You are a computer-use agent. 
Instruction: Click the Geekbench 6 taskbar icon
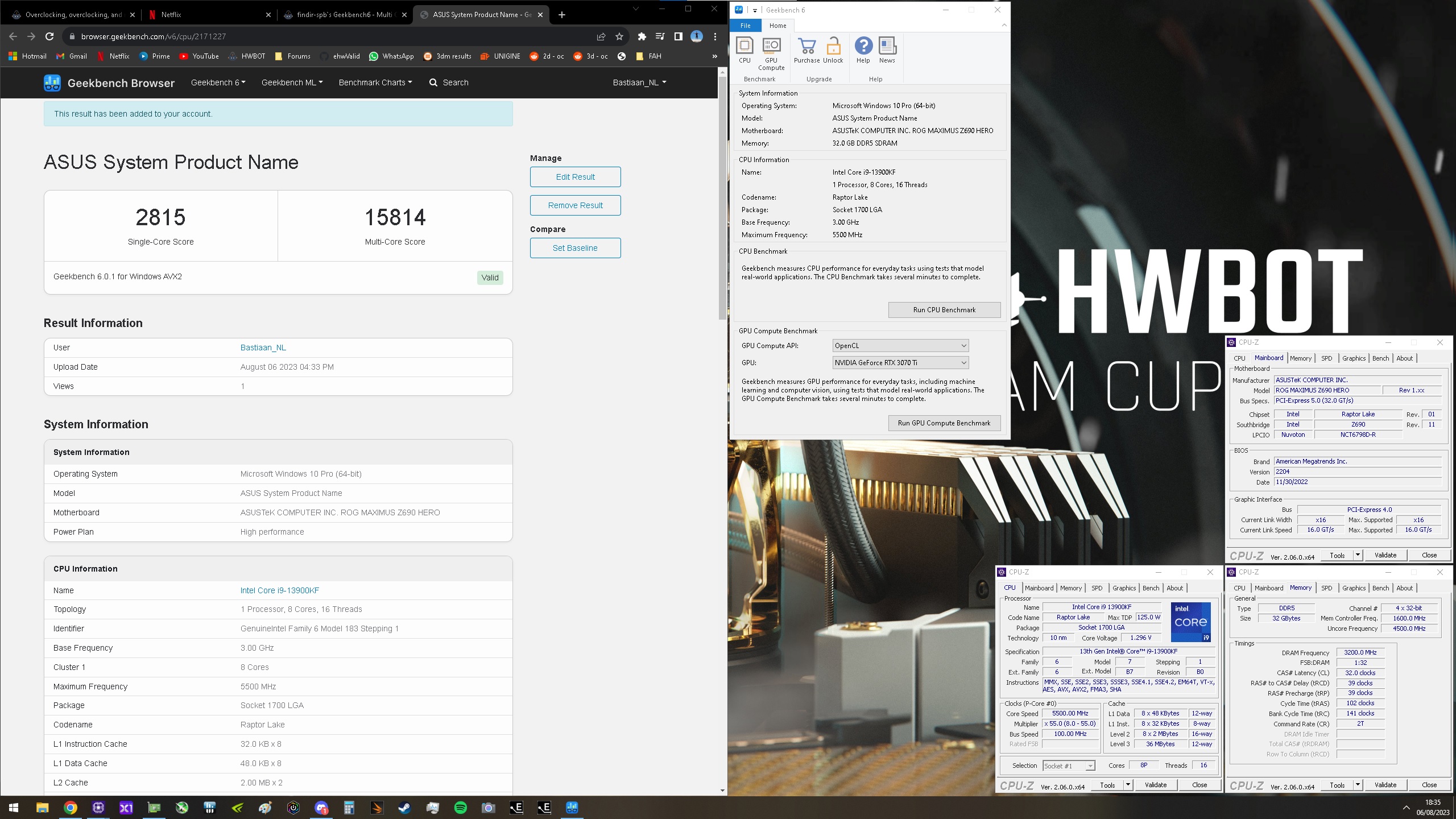(572, 808)
